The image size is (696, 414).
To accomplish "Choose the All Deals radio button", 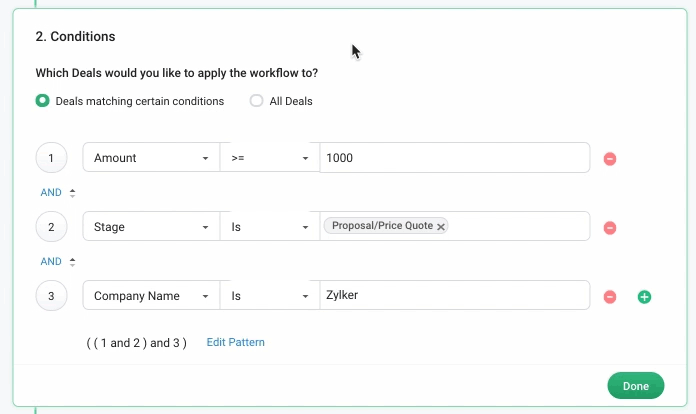I will (x=257, y=101).
